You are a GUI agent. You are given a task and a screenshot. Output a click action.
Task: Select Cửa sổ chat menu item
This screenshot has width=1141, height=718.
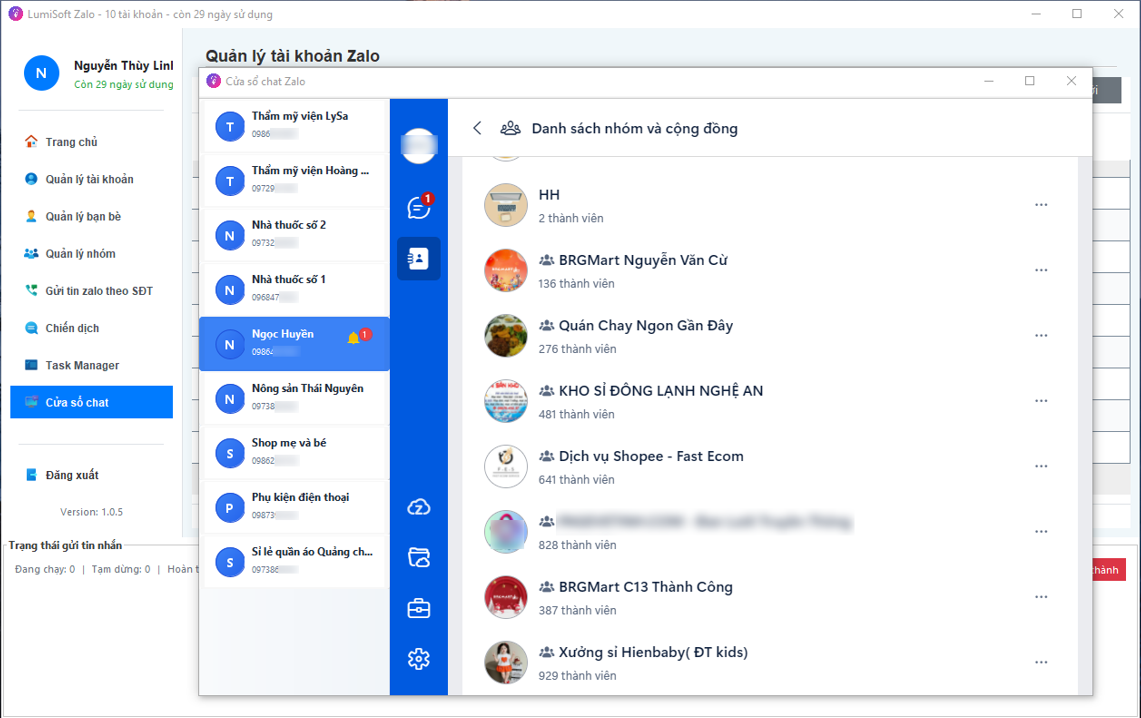click(92, 402)
